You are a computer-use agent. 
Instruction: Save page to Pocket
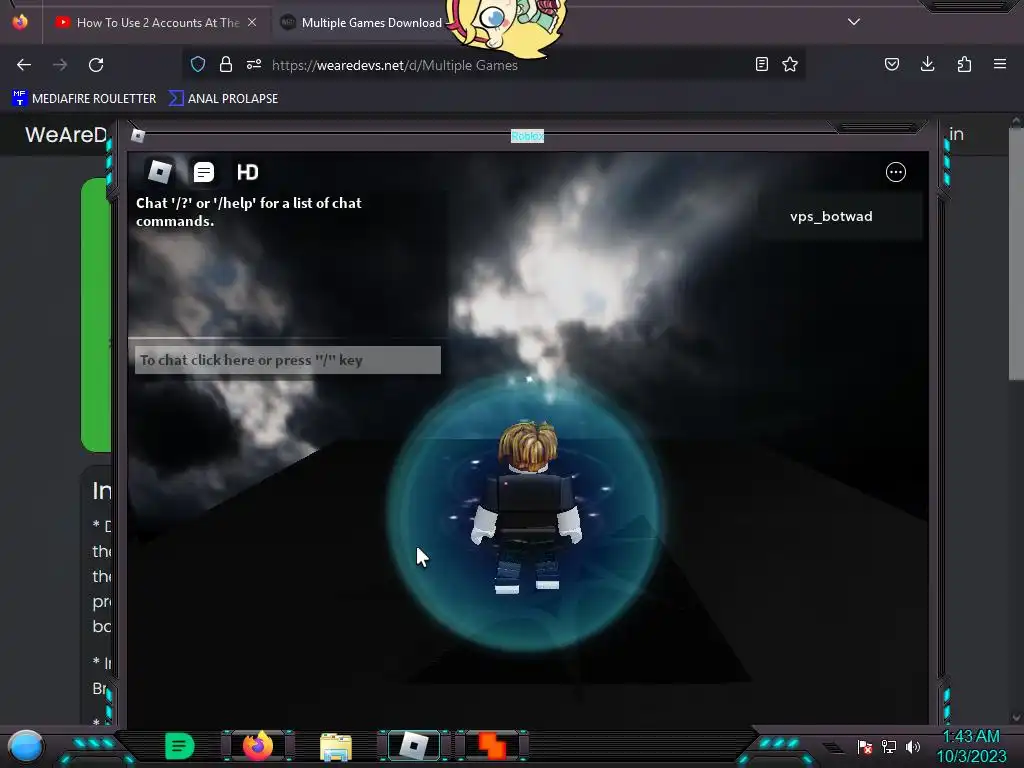892,64
